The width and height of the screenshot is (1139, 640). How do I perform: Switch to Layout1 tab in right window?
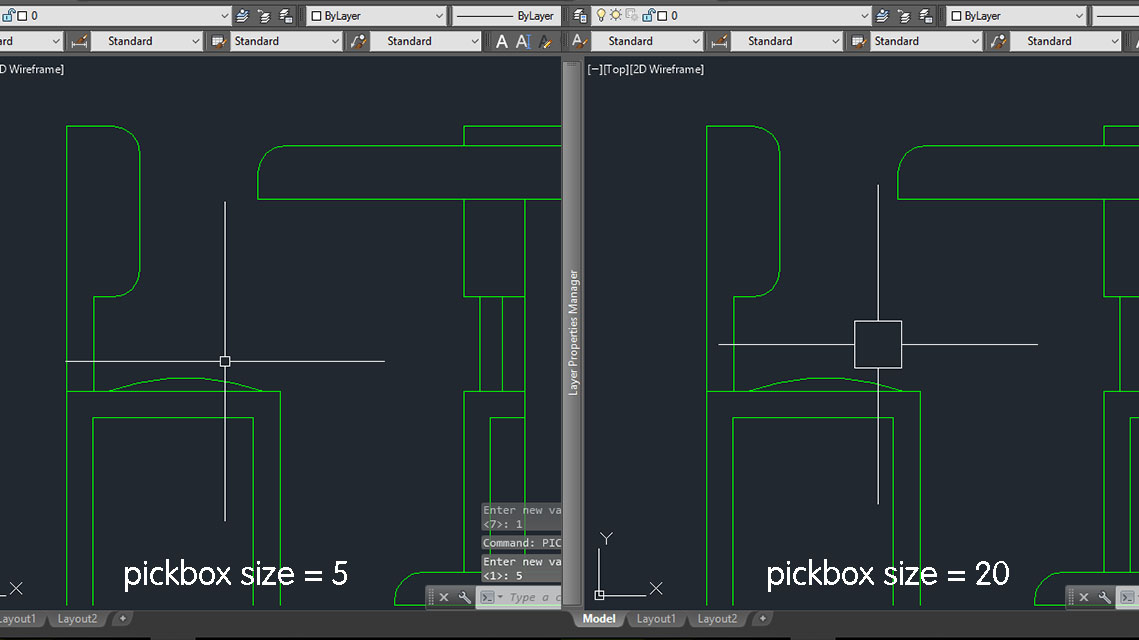pos(656,619)
